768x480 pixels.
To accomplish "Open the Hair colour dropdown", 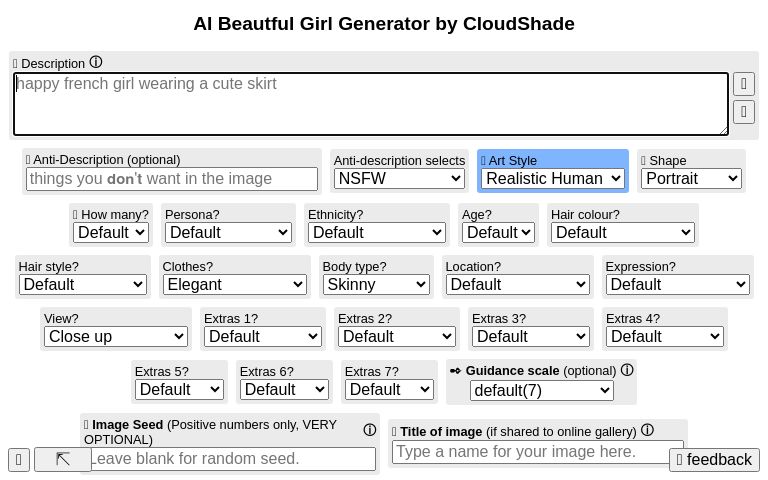I will pyautogui.click(x=622, y=232).
